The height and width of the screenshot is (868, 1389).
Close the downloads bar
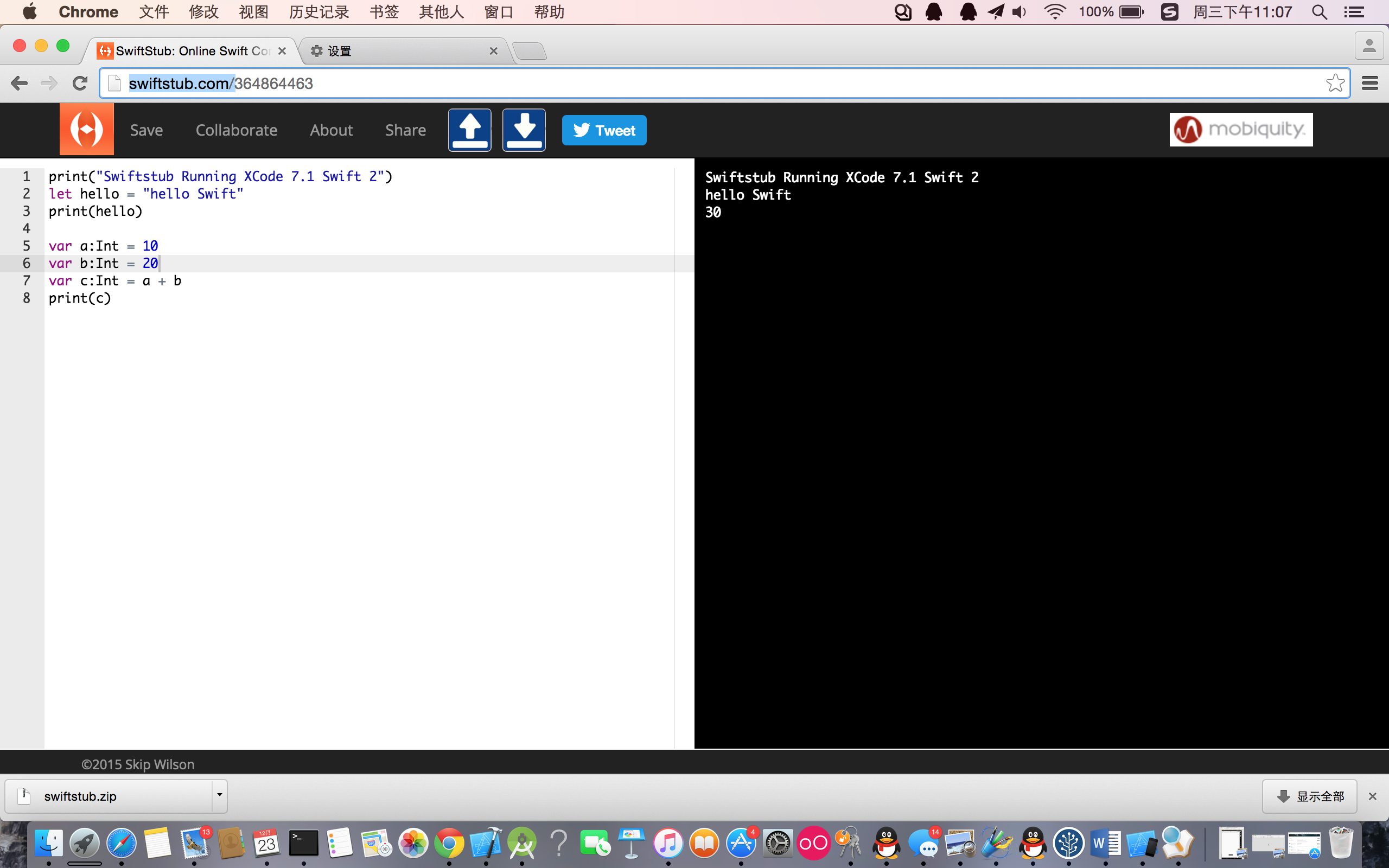pyautogui.click(x=1372, y=796)
